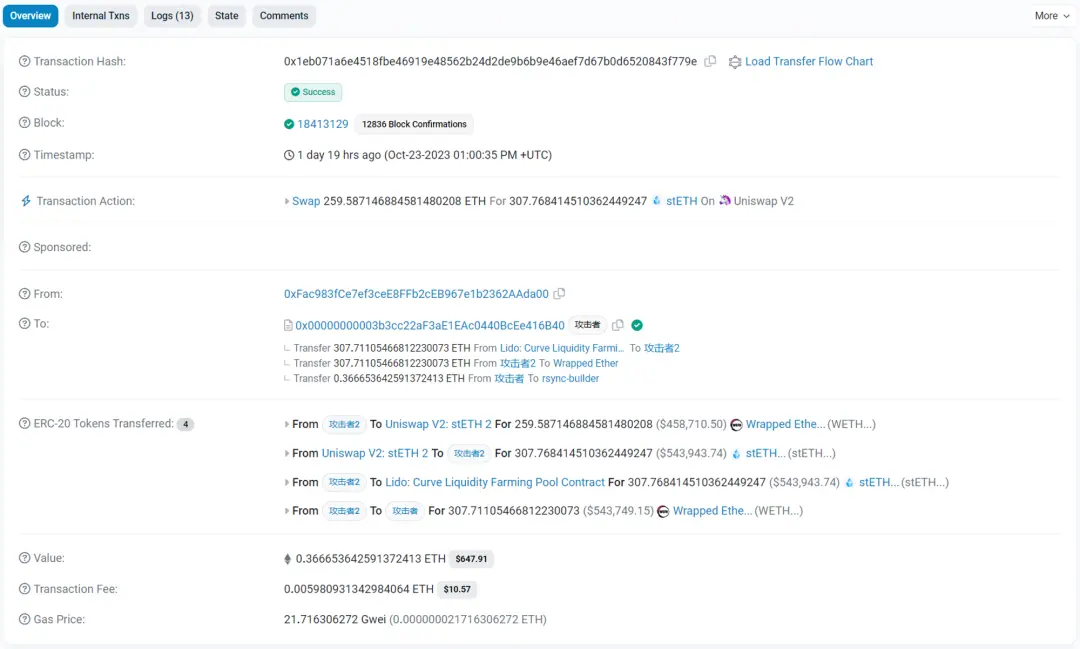Expand the last WETH transfer row arrow

[x=287, y=511]
